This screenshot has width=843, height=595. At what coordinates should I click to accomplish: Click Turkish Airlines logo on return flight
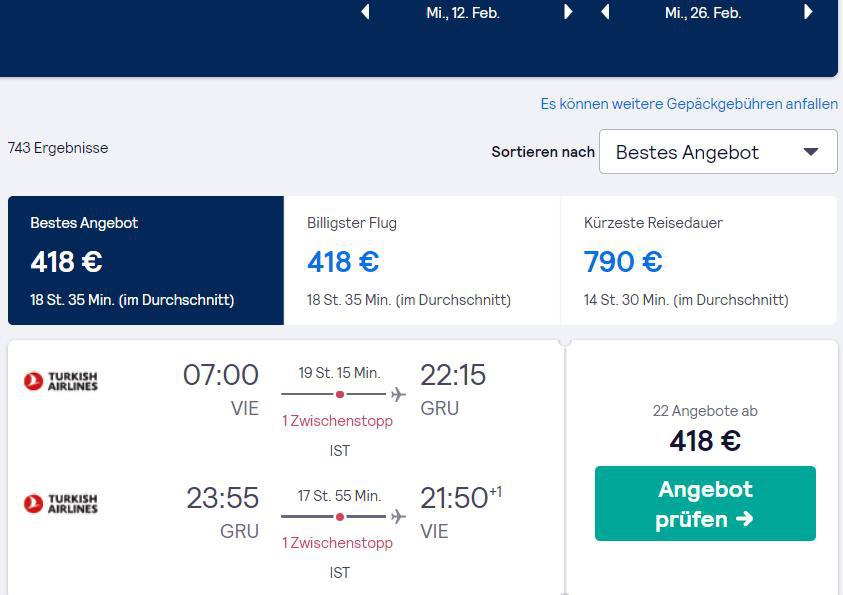click(61, 503)
